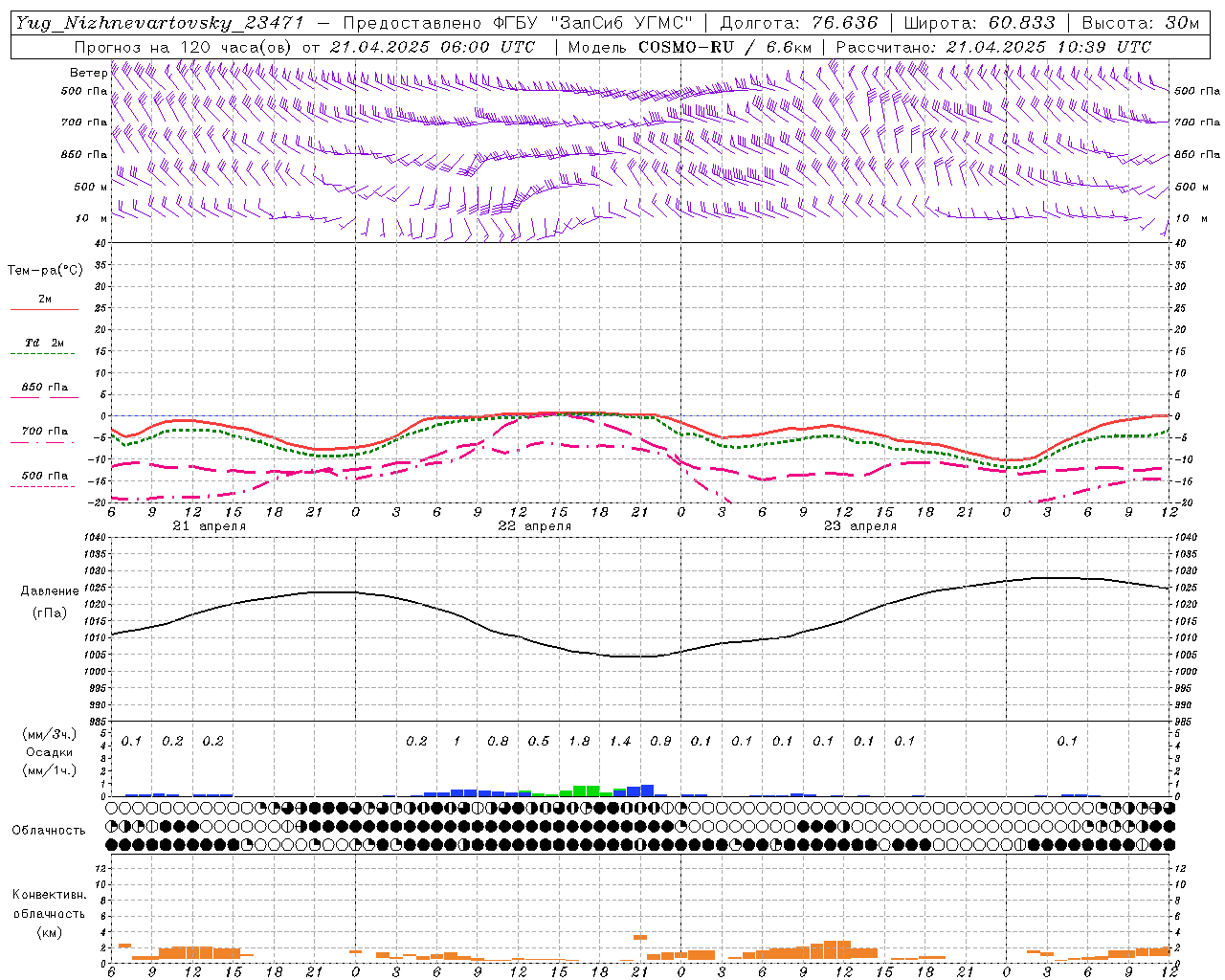Click the Ветер wind panel label
The height and width of the screenshot is (980, 1225).
pyautogui.click(x=89, y=73)
